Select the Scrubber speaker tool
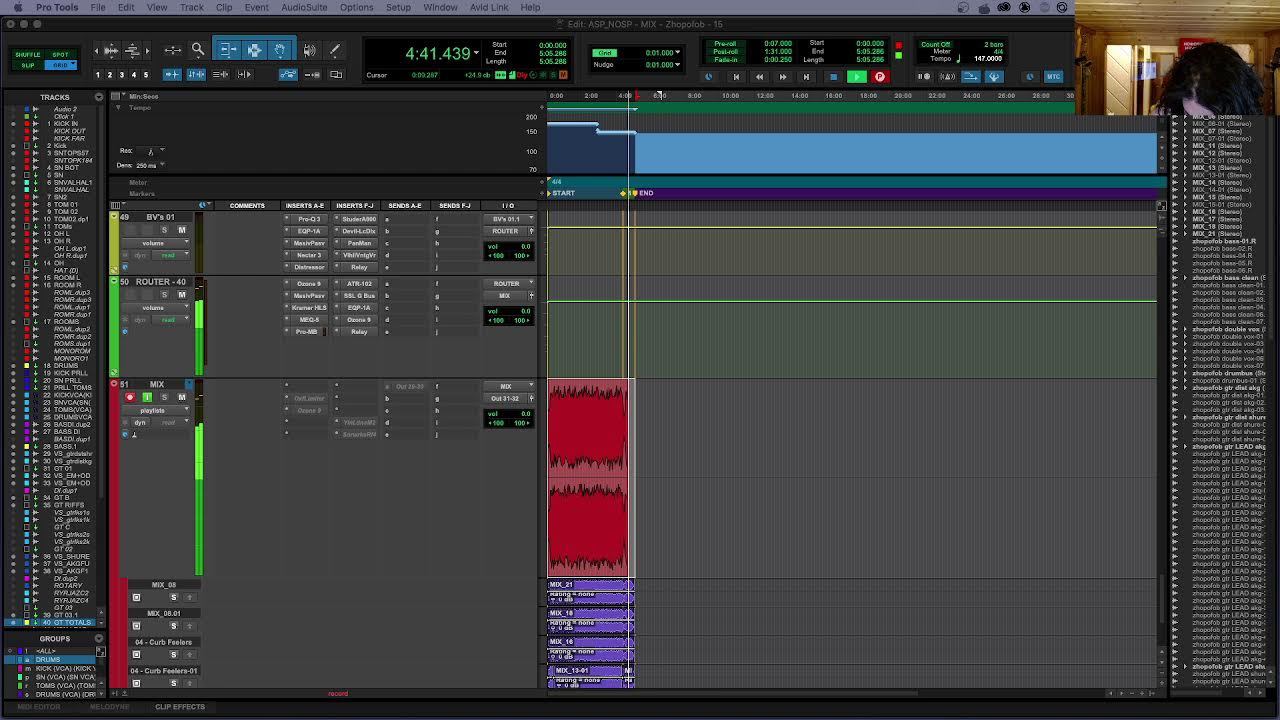 coord(309,50)
